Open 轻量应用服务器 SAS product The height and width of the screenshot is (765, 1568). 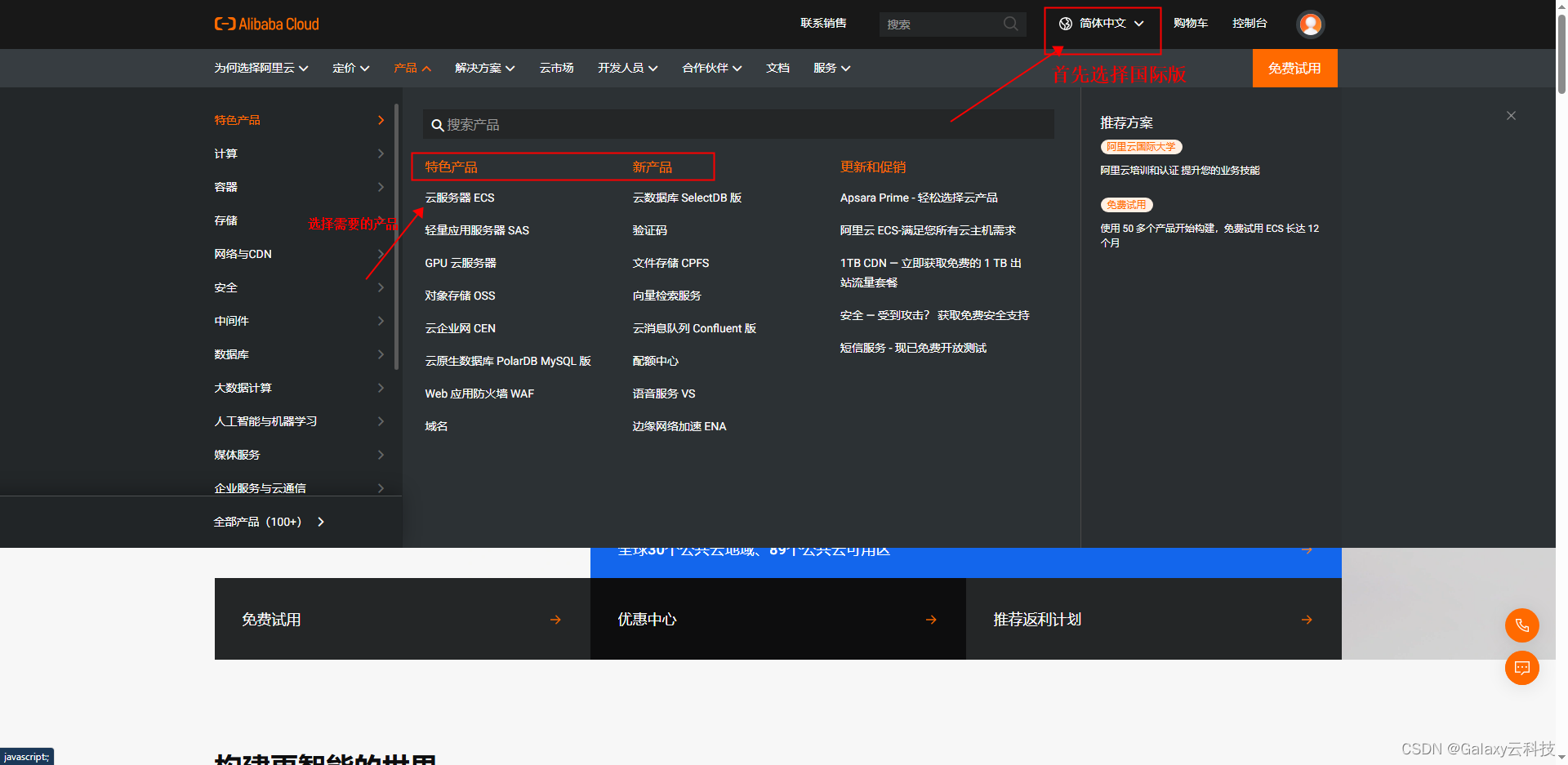click(477, 230)
